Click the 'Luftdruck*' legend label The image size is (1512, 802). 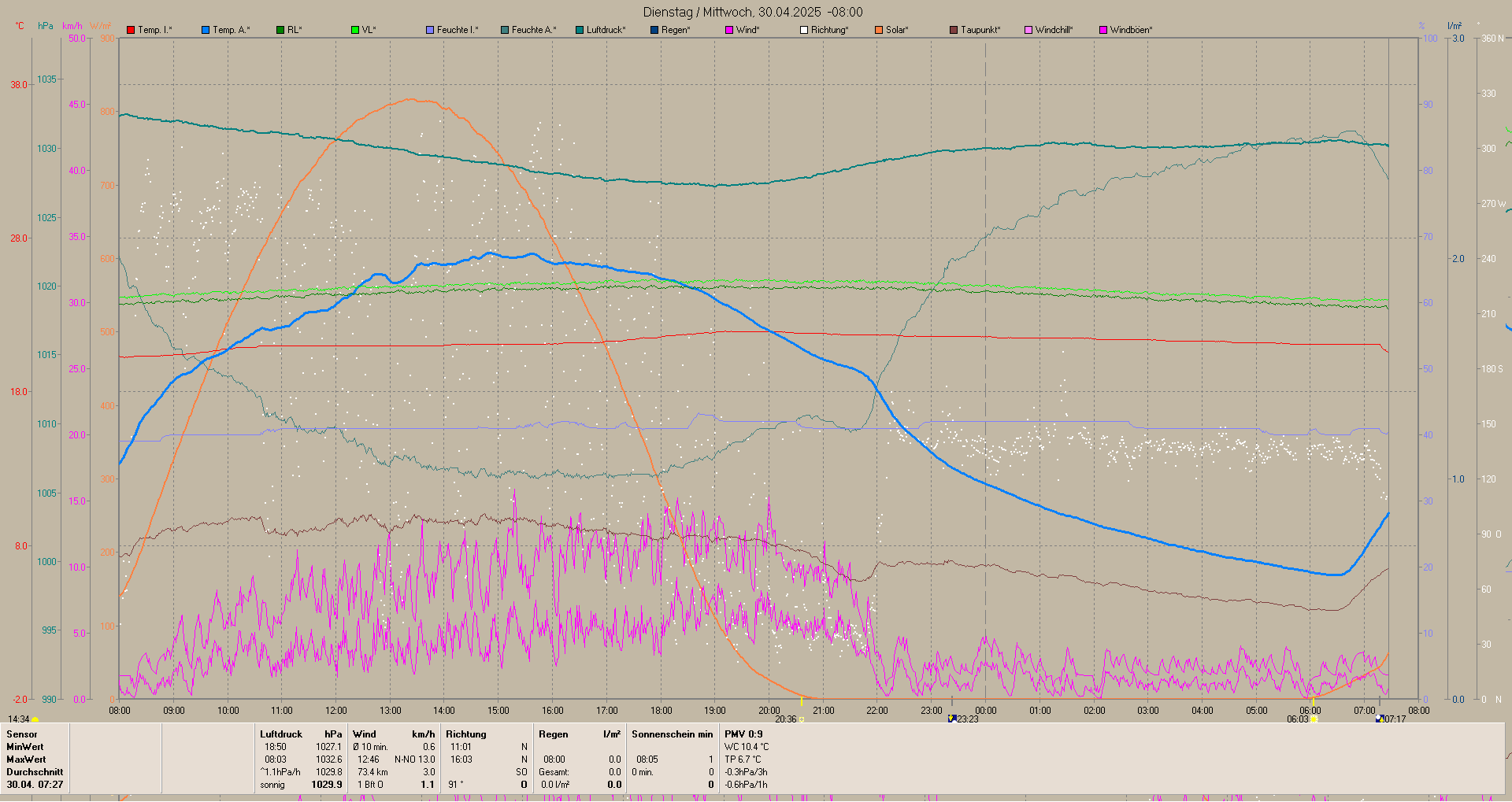coord(606,30)
